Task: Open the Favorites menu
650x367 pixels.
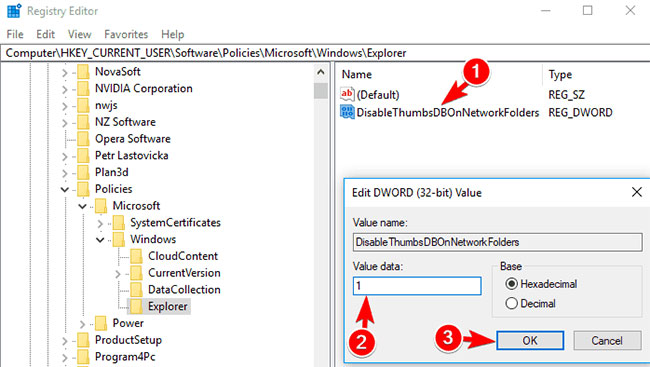Action: pos(126,34)
